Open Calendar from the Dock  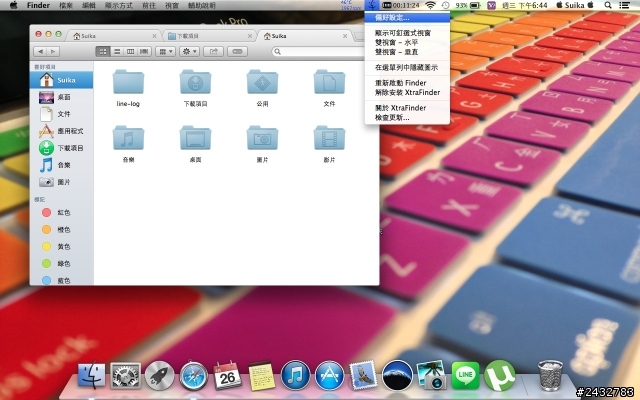click(x=227, y=375)
